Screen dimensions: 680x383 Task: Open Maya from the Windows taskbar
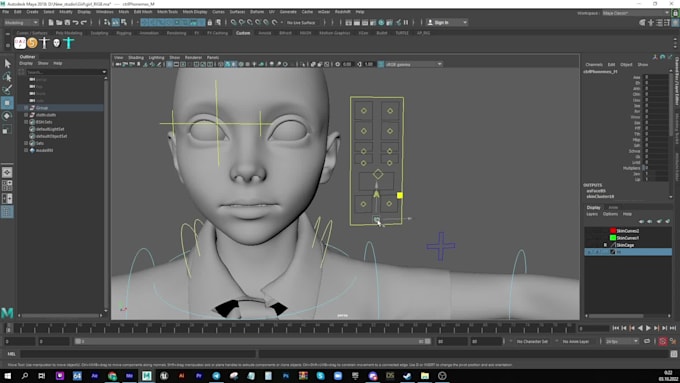pos(147,376)
